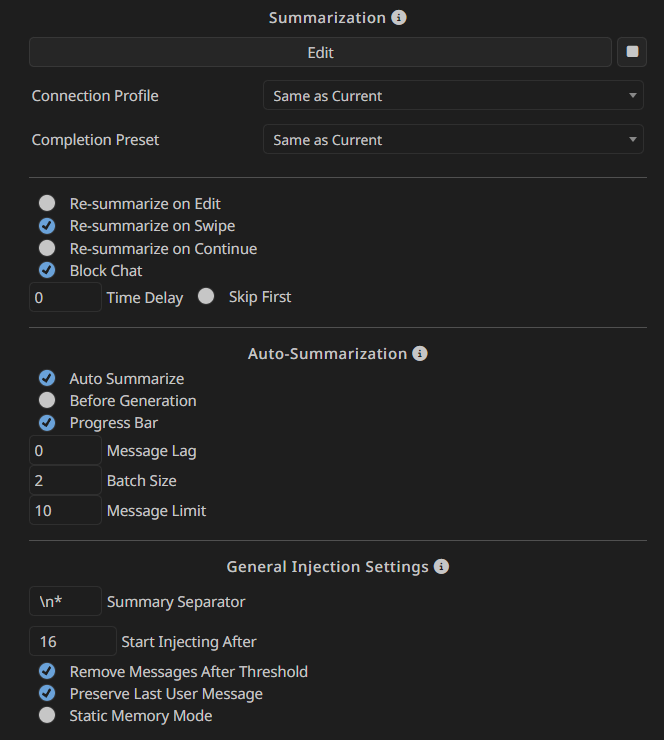Uncheck Remove Messages After Threshold
664x740 pixels.
(x=47, y=671)
